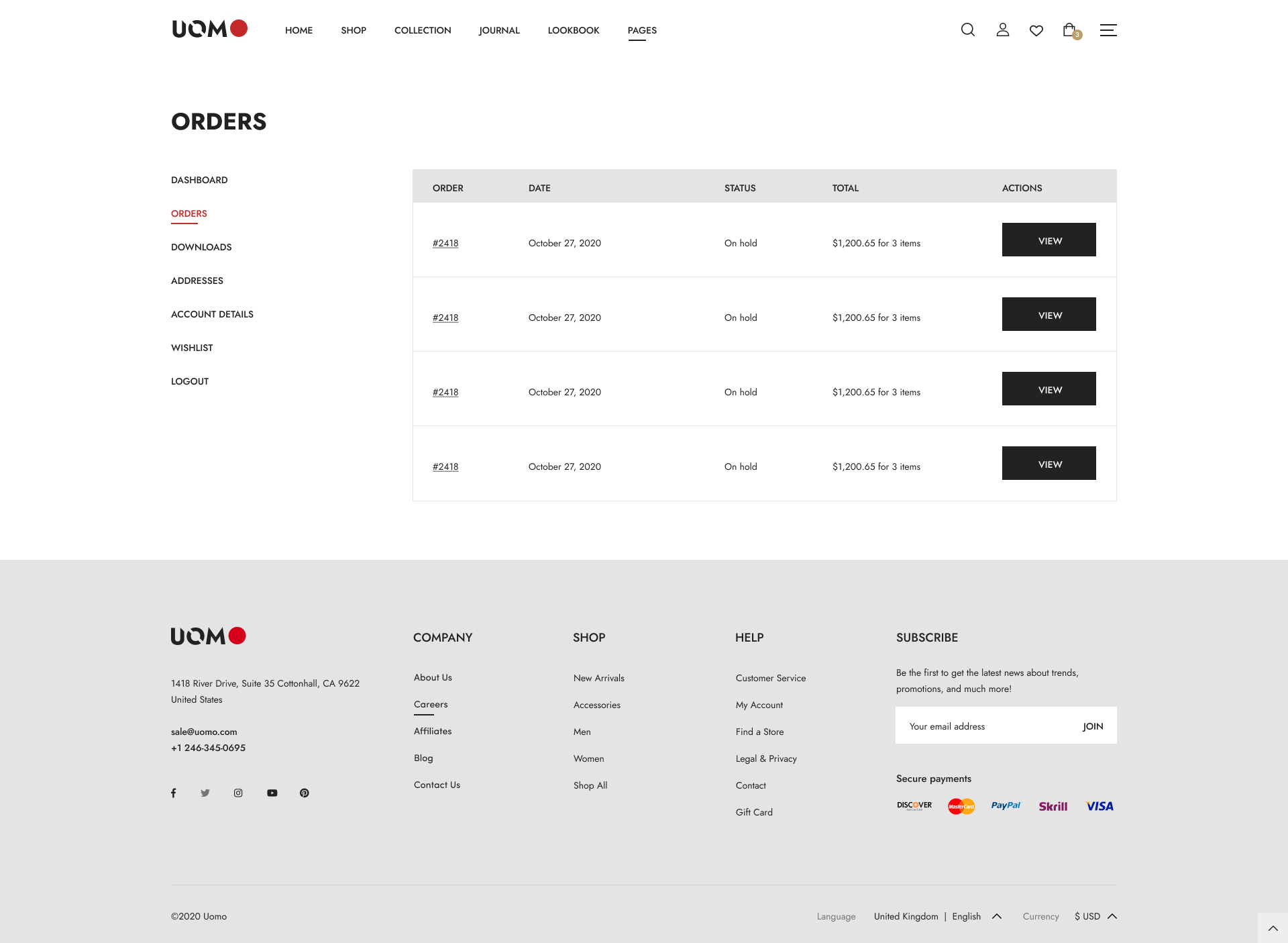Visit the Facebook social icon

pyautogui.click(x=173, y=793)
